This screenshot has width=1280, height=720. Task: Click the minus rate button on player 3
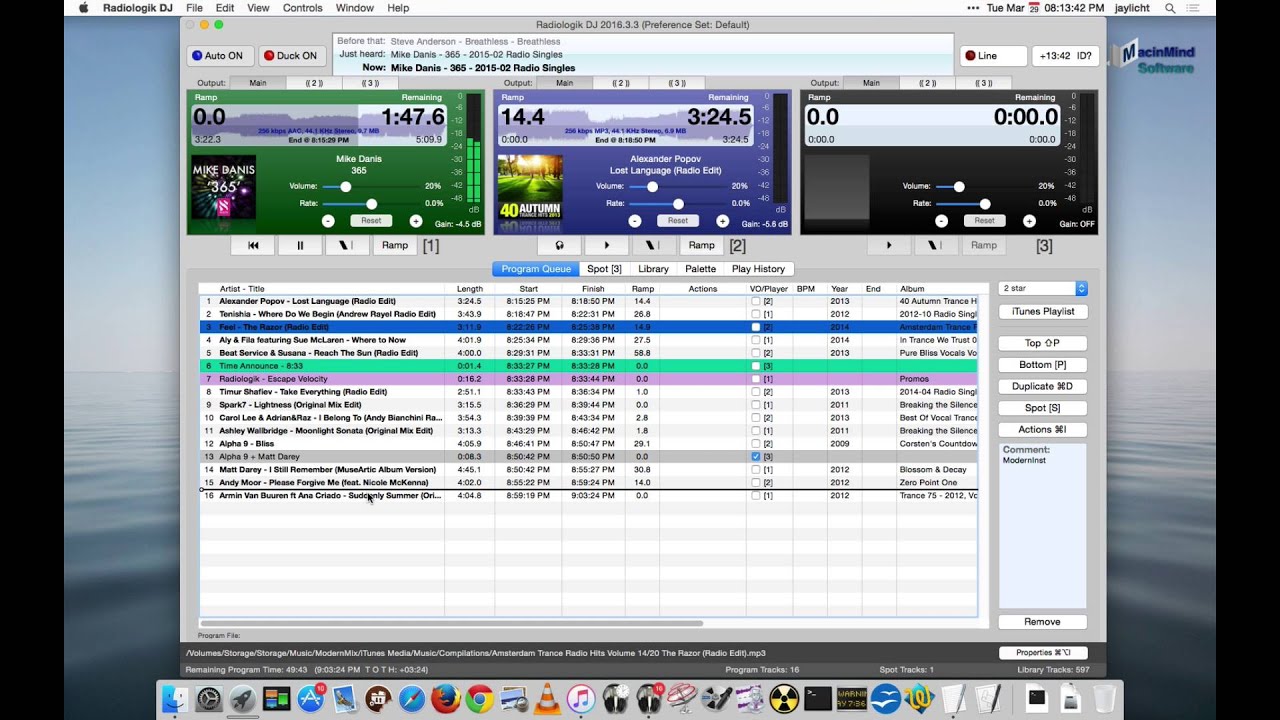click(x=942, y=221)
